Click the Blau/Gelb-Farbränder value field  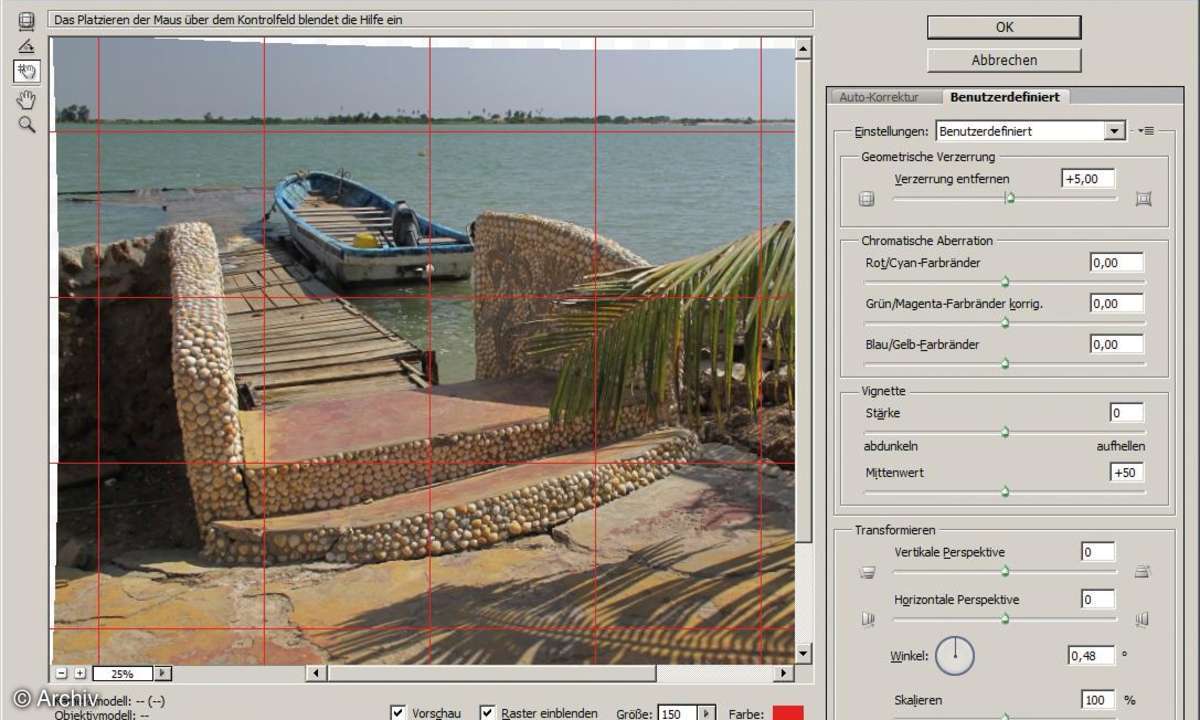point(1117,344)
